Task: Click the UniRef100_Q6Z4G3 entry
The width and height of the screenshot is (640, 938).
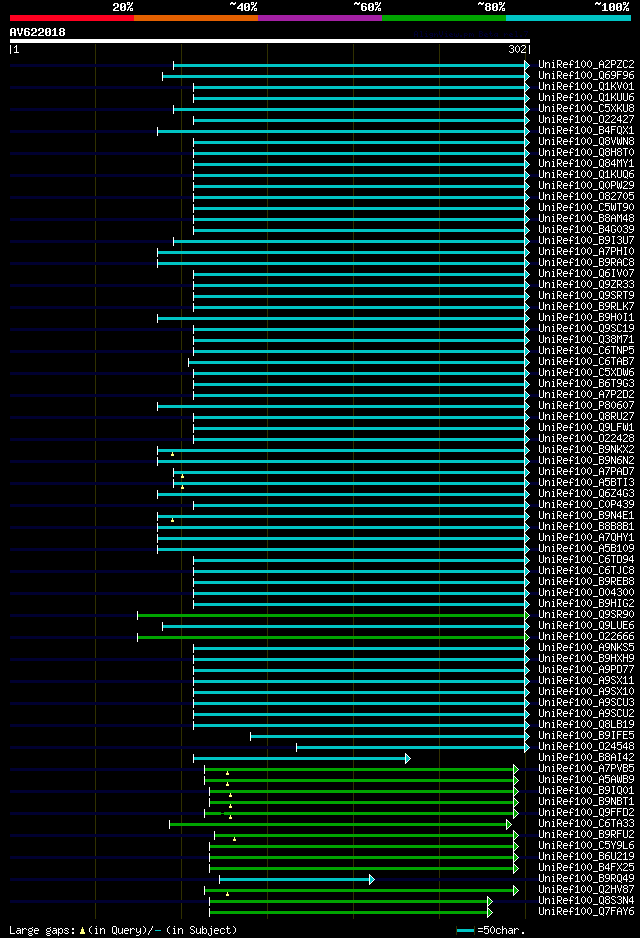Action: click(586, 494)
